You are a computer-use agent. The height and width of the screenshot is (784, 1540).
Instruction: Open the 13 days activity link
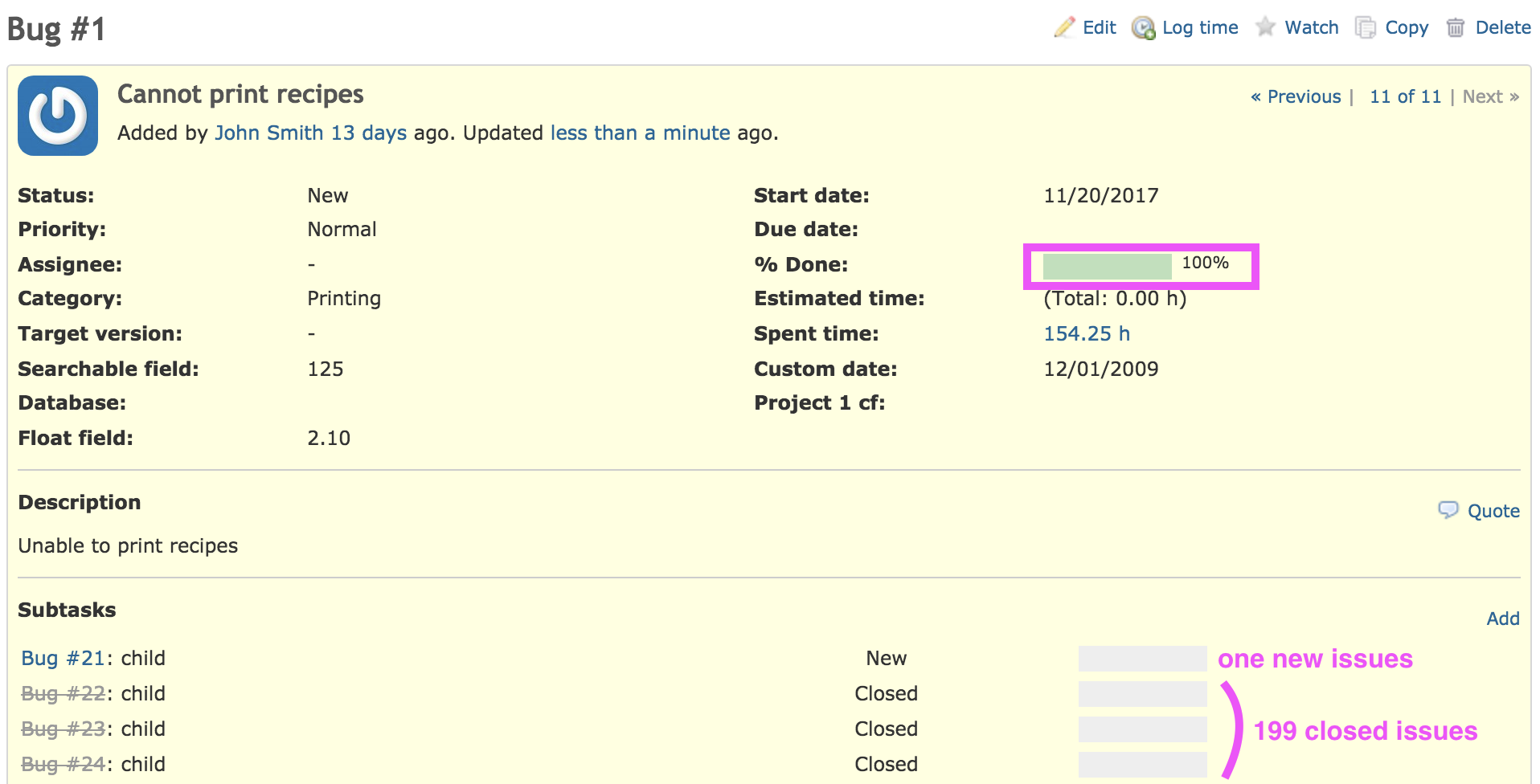pos(369,133)
